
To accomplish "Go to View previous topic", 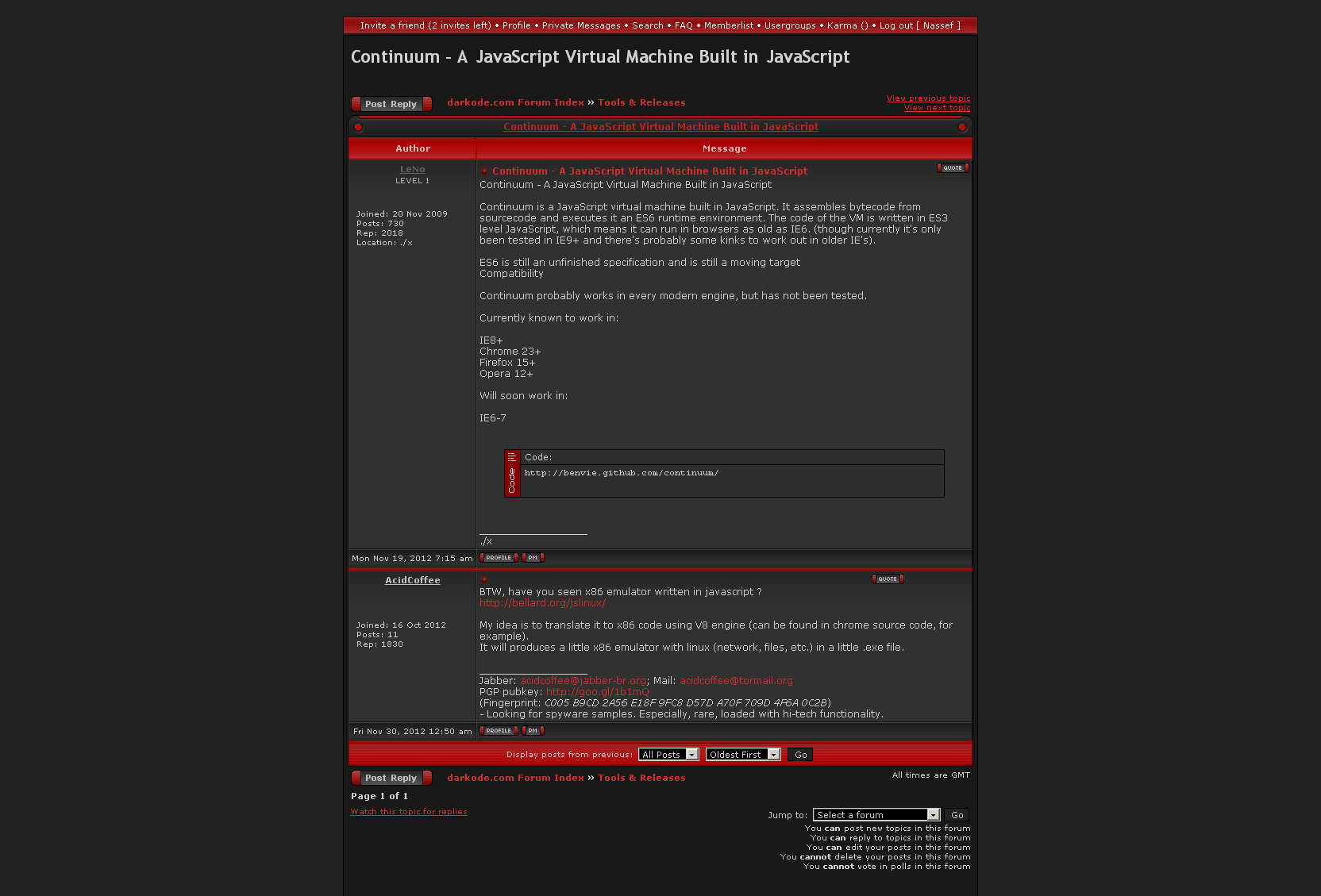I will (928, 98).
